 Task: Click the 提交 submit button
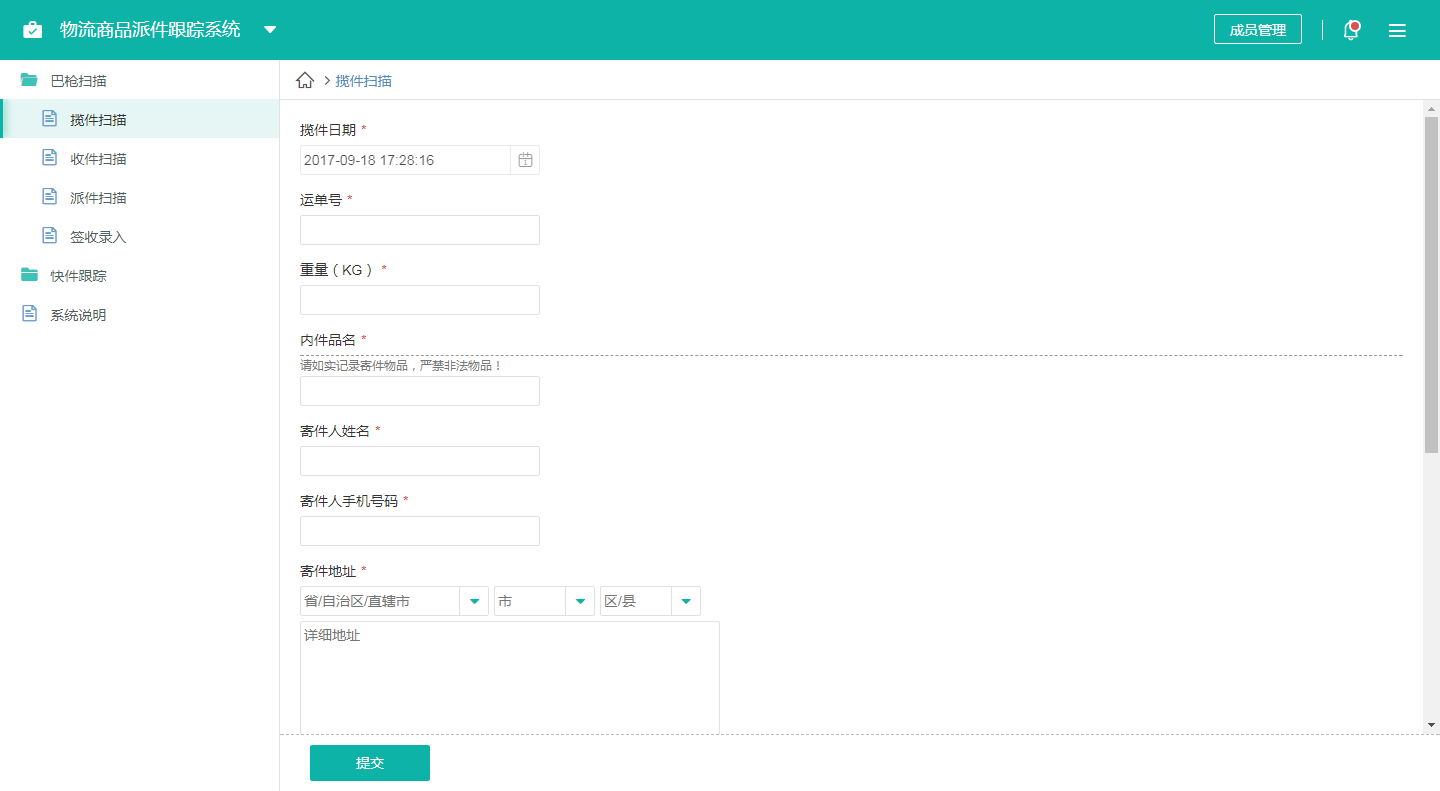[369, 762]
